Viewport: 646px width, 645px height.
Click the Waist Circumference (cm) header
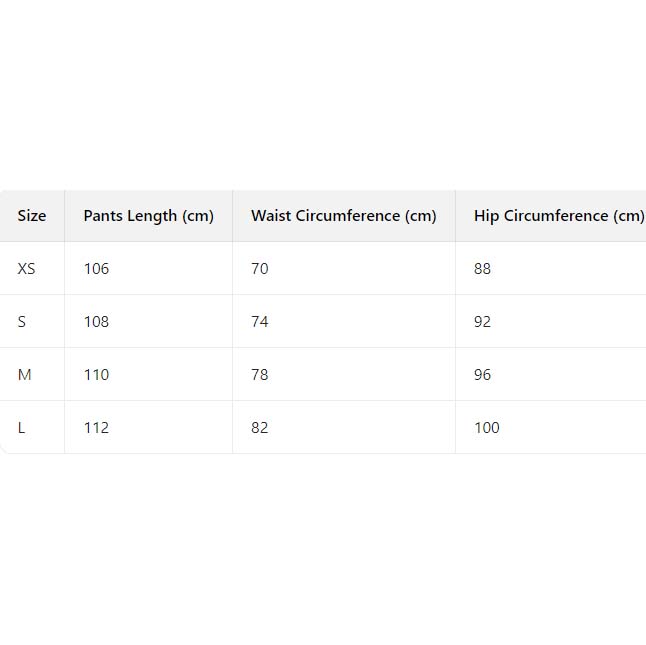click(343, 216)
